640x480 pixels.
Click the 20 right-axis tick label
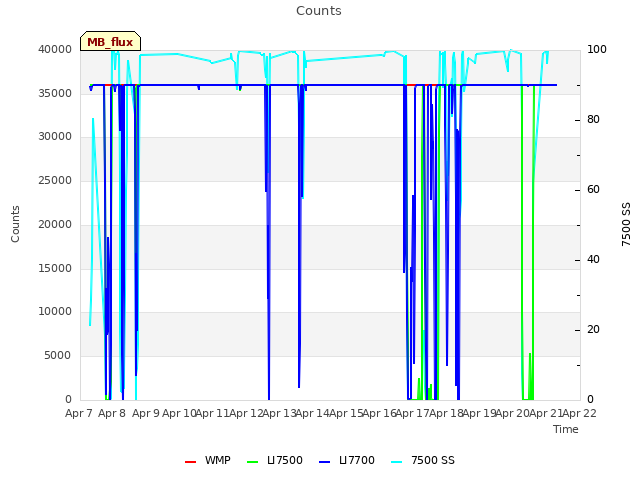[x=593, y=329]
